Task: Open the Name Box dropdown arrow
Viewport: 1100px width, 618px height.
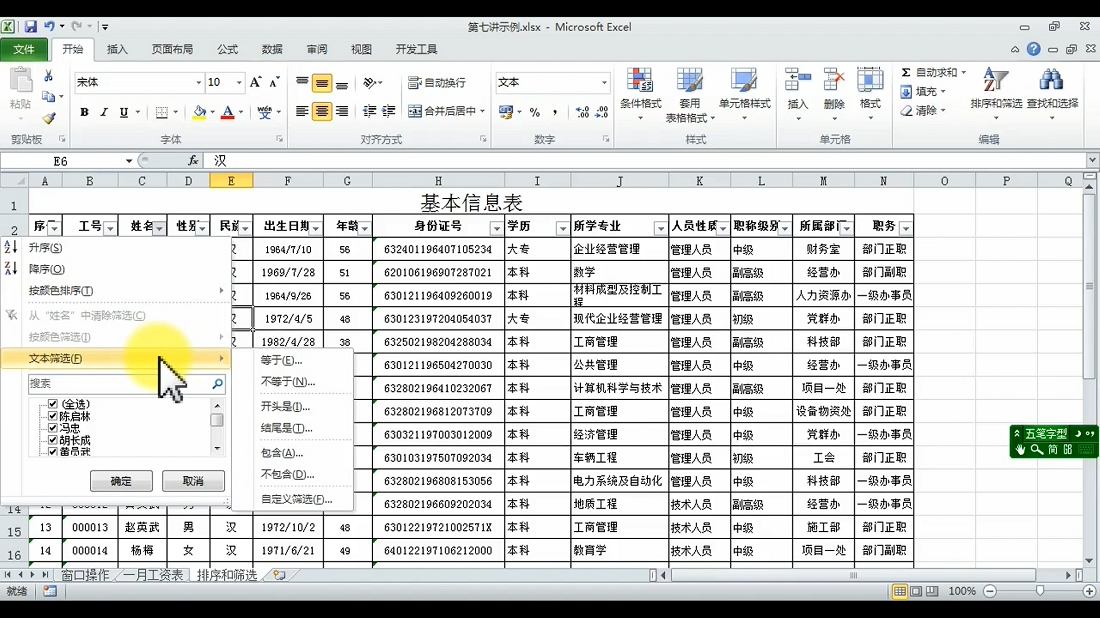Action: point(129,161)
